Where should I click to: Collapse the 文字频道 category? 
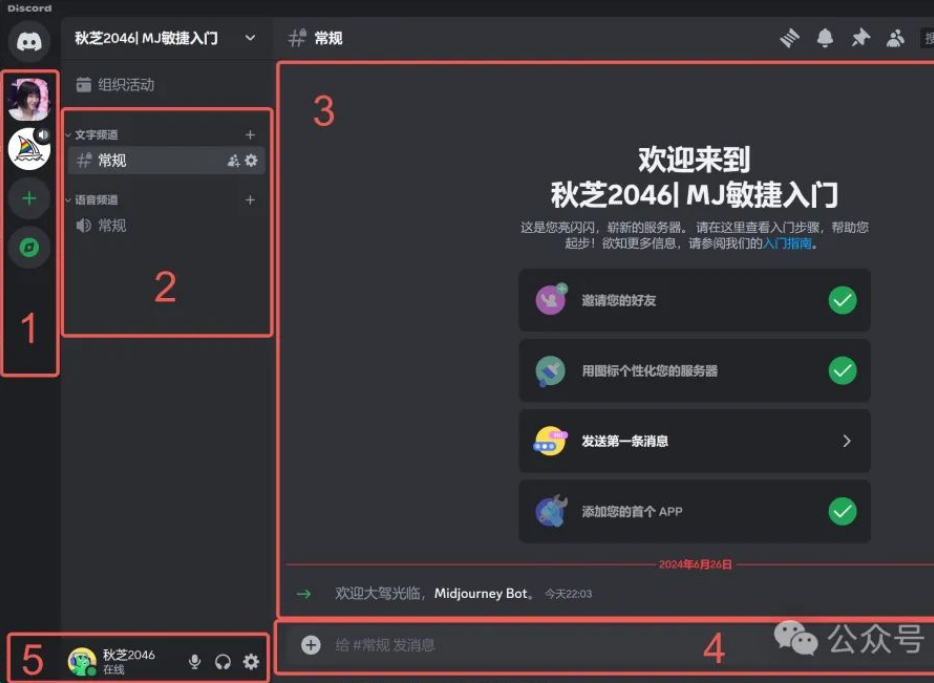click(x=68, y=135)
